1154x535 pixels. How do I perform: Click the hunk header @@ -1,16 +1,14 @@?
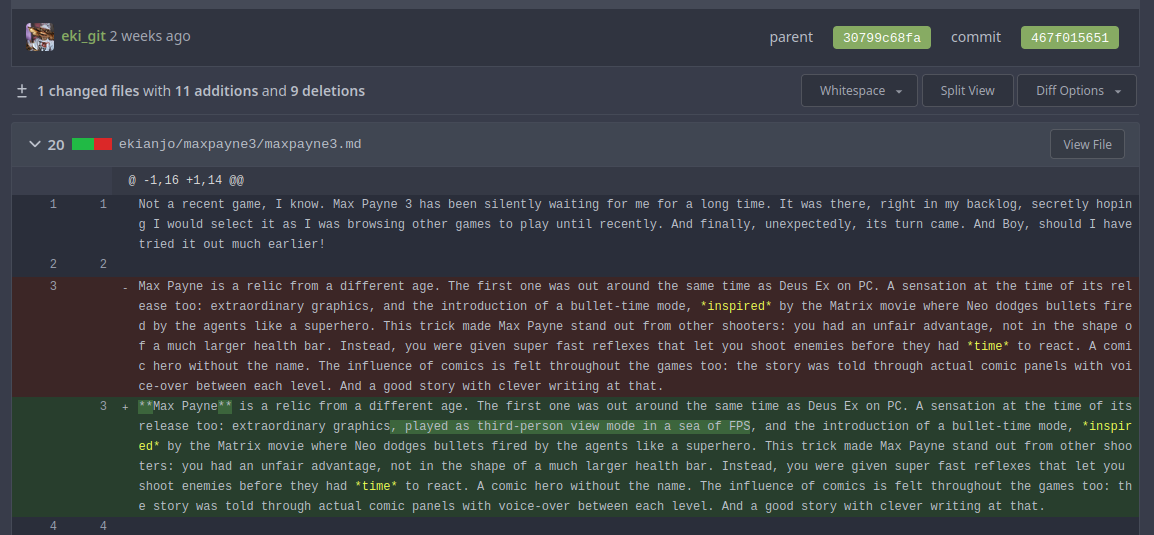[x=186, y=180]
